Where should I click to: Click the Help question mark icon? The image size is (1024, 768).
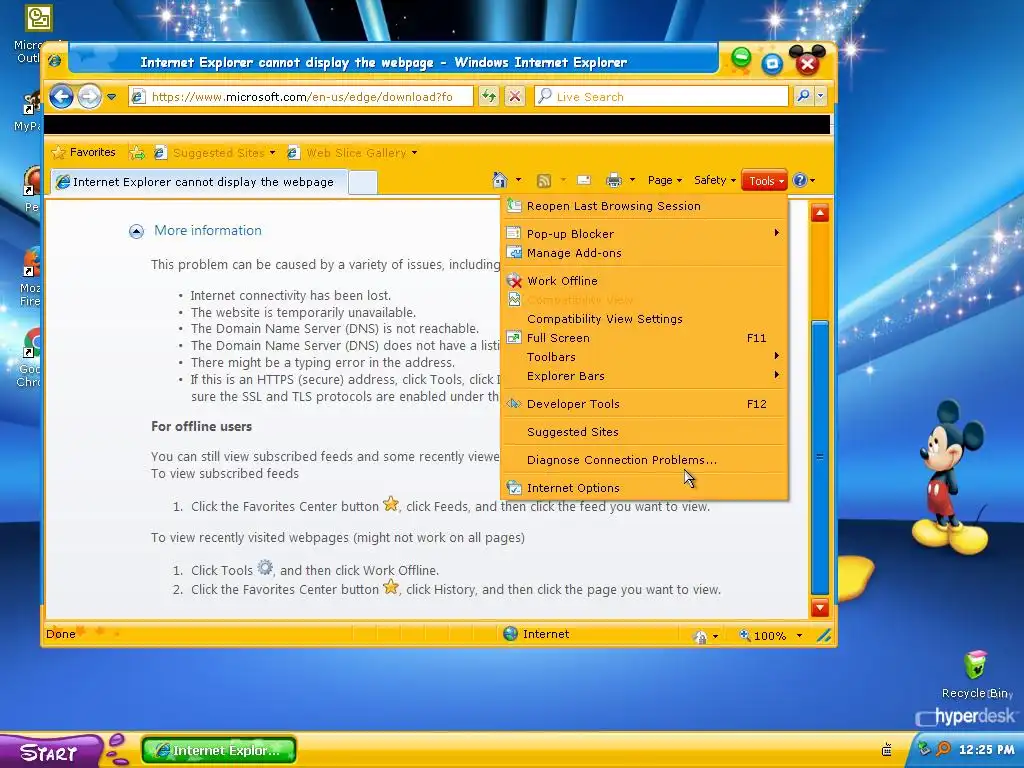pyautogui.click(x=800, y=180)
